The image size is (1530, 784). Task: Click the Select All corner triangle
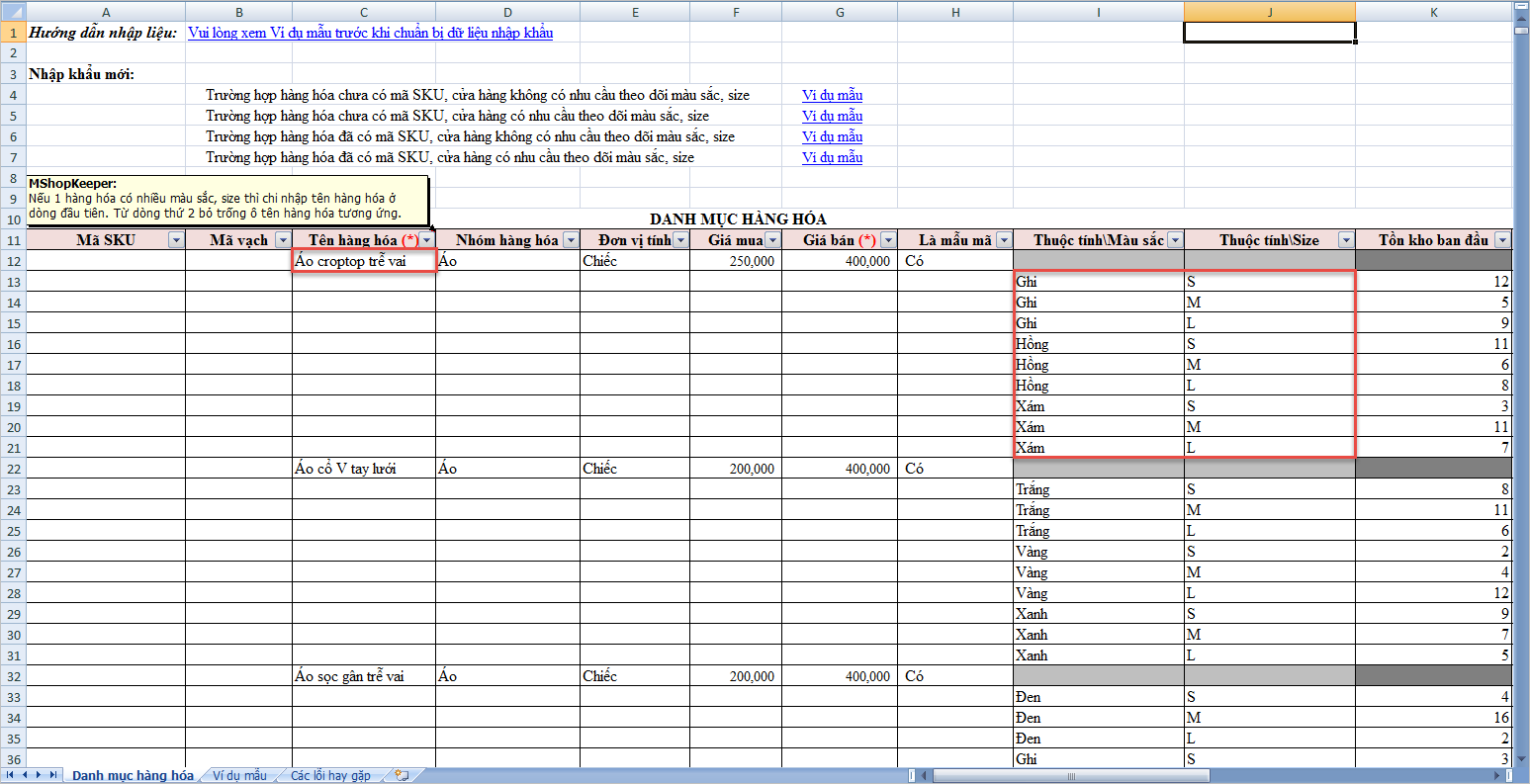[13, 11]
